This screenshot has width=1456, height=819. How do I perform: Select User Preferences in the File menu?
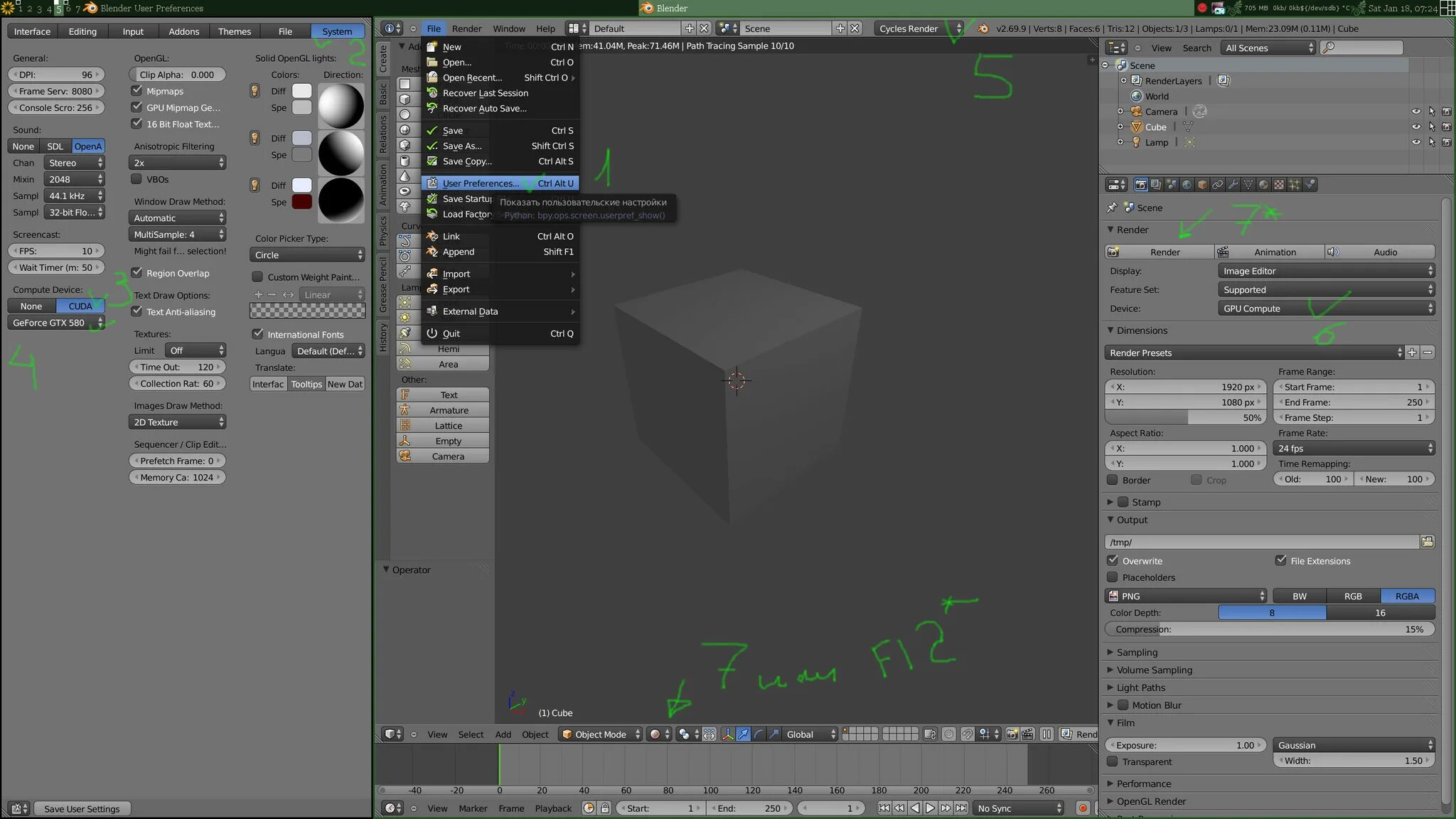tap(481, 183)
